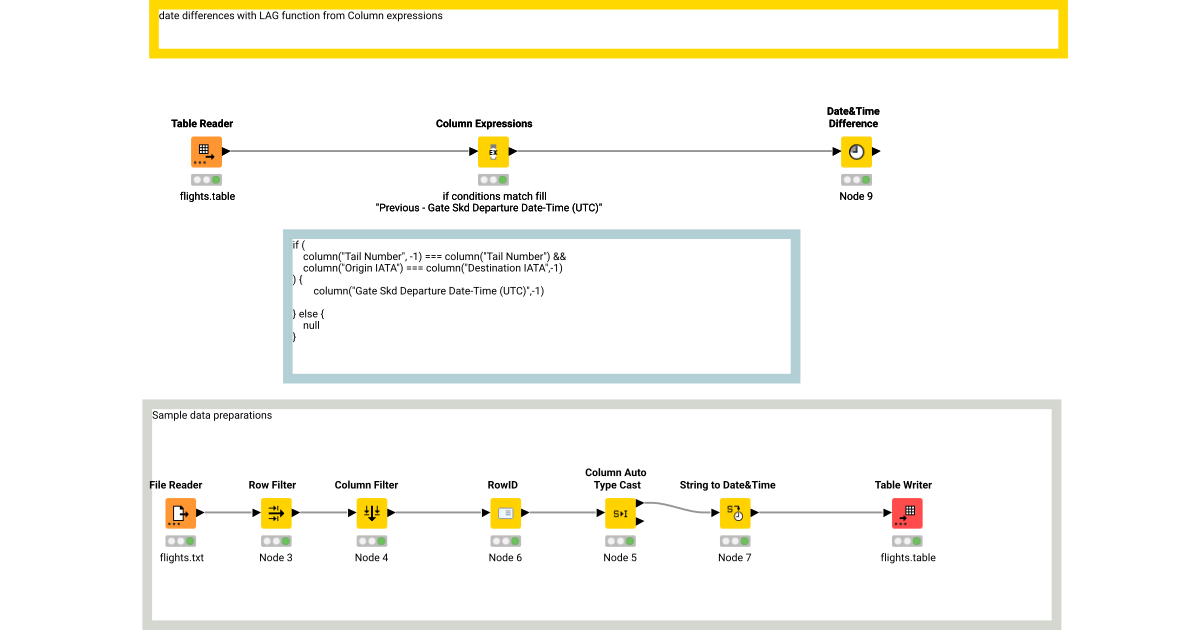Image resolution: width=1200 pixels, height=630 pixels.
Task: Click status lights under RowID node
Action: (x=505, y=541)
